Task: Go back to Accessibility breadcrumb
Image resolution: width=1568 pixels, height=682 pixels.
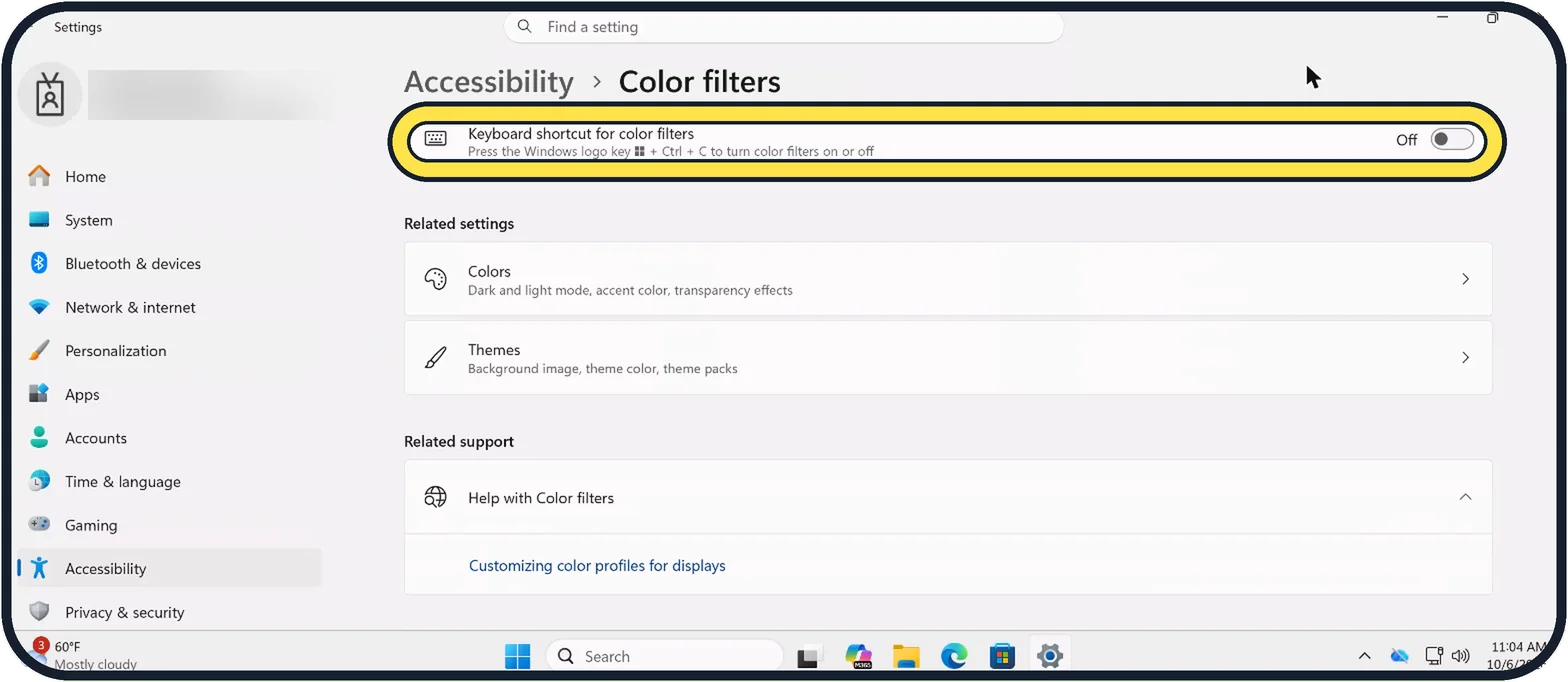Action: (489, 82)
